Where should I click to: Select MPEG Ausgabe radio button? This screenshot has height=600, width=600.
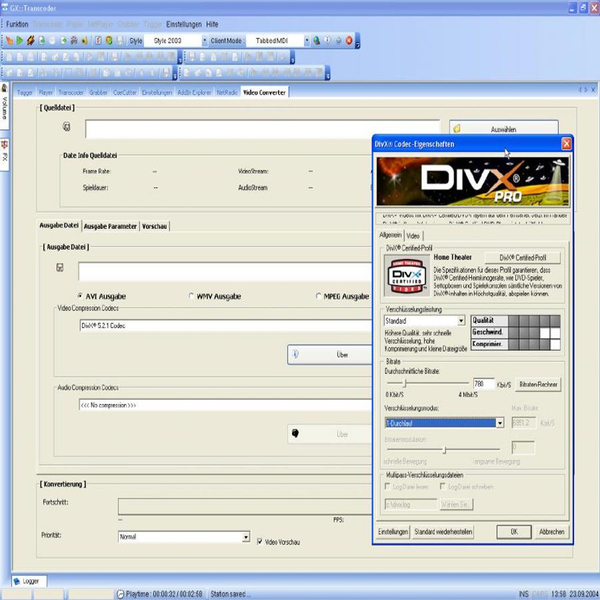pyautogui.click(x=318, y=296)
